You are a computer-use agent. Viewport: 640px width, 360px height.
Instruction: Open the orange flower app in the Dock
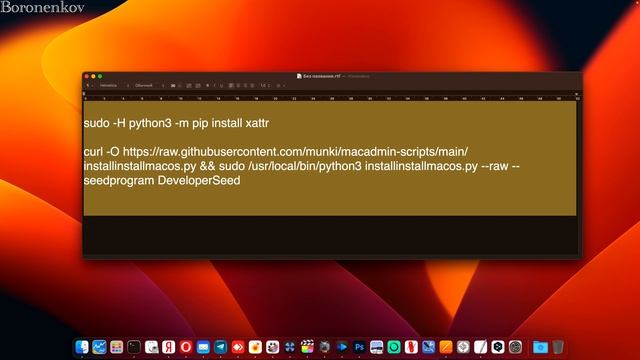click(255, 347)
